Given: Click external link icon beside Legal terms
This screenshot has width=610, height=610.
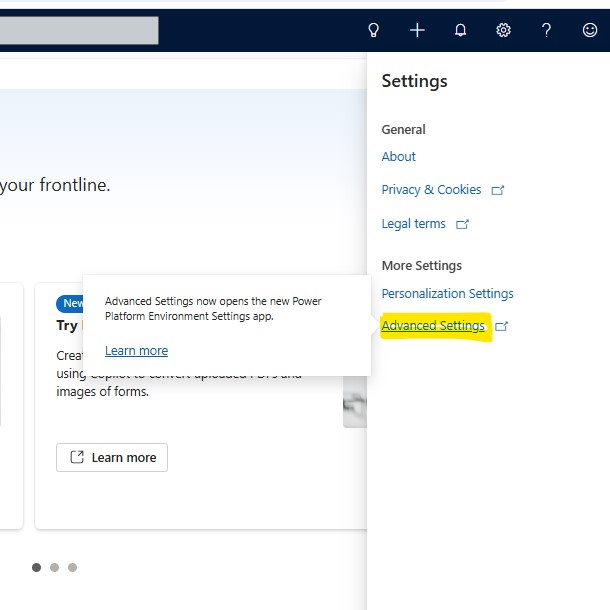Looking at the screenshot, I should (x=462, y=224).
